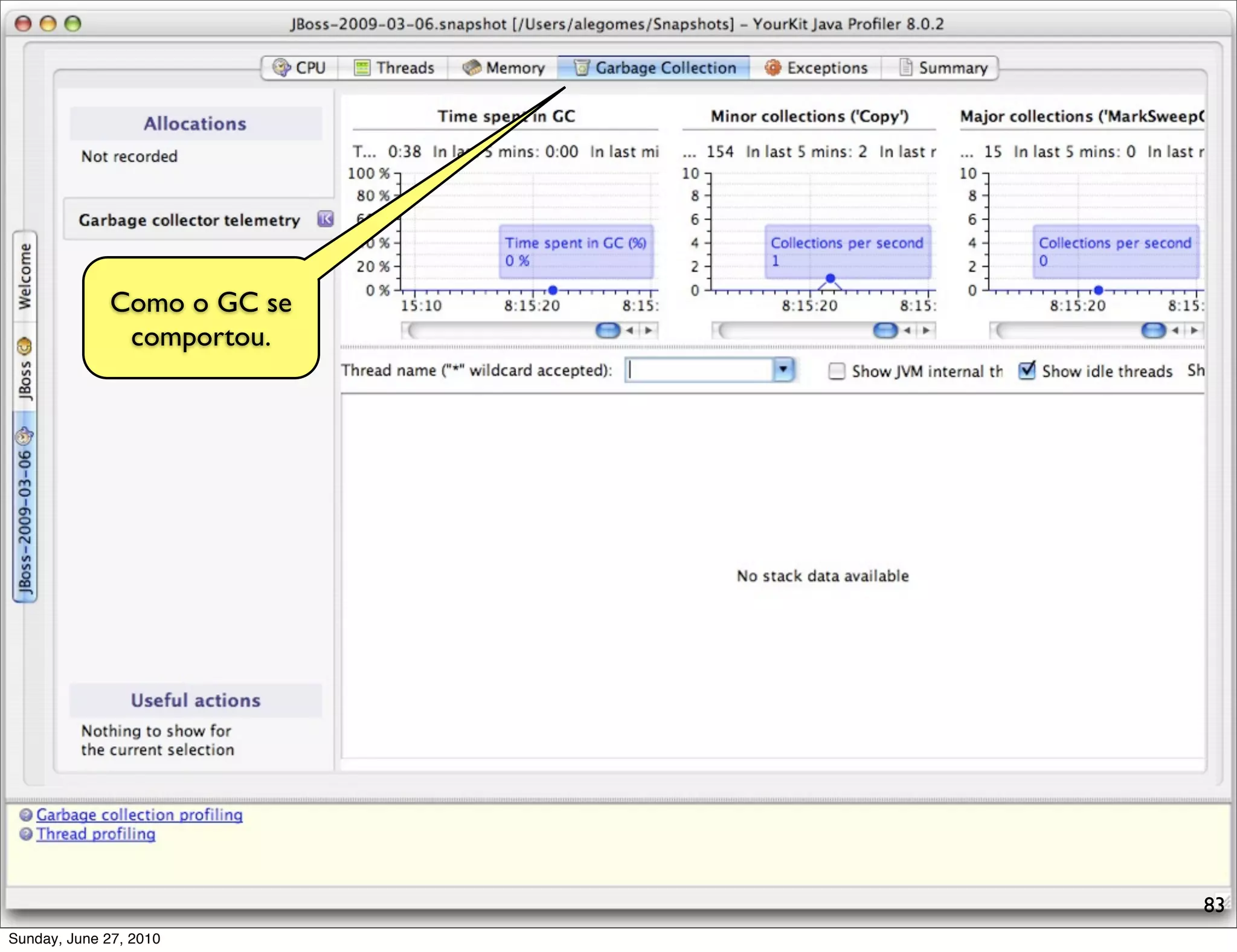Click scroll-right arrow under Time spent in GC
Screen dimensions: 1237x952
coord(649,330)
